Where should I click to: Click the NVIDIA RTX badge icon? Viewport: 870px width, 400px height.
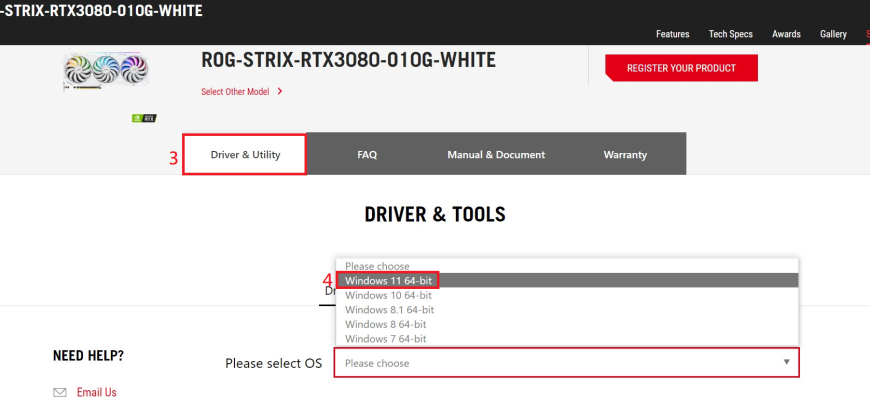(143, 118)
